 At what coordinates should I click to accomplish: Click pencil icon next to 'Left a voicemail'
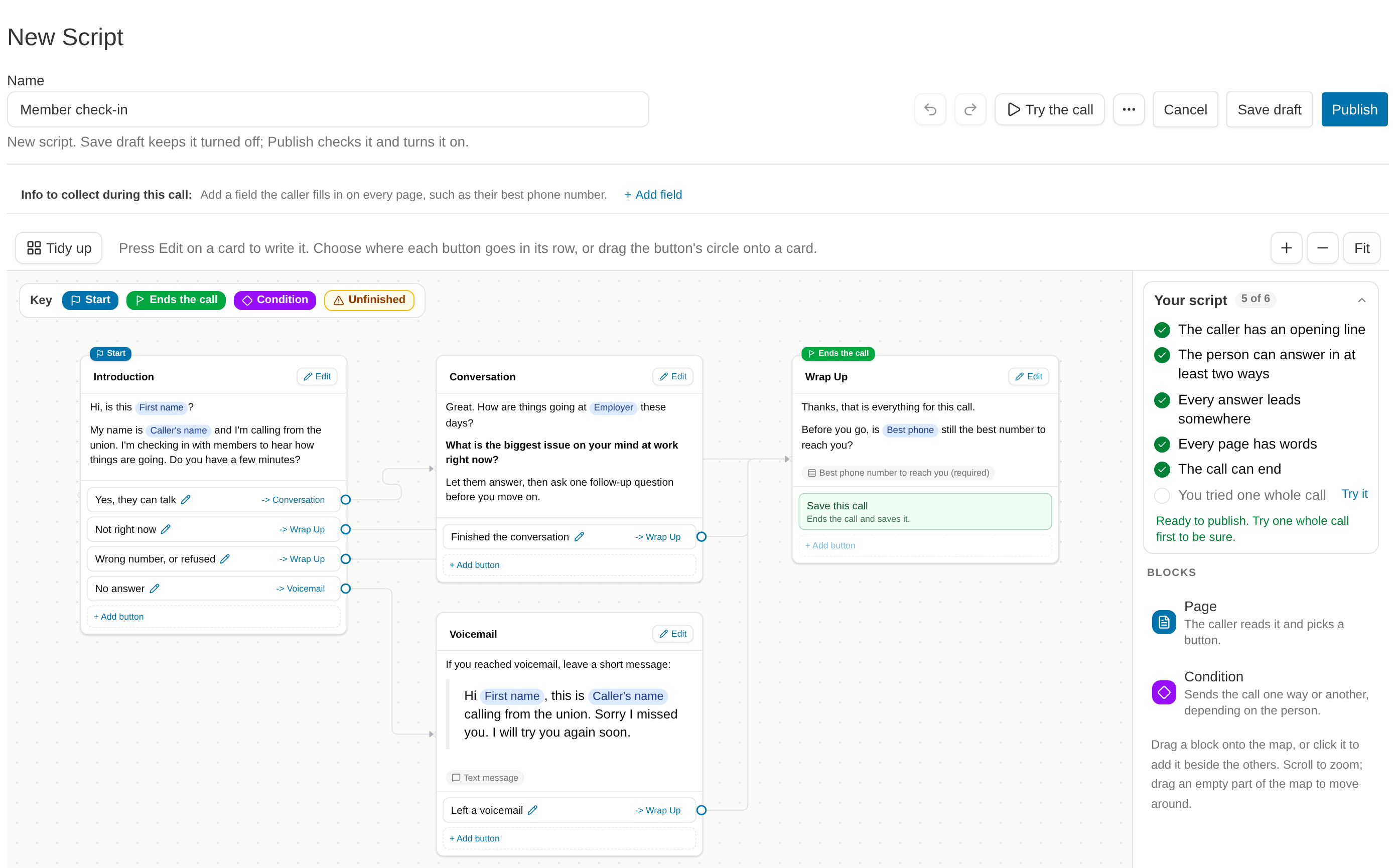point(533,810)
